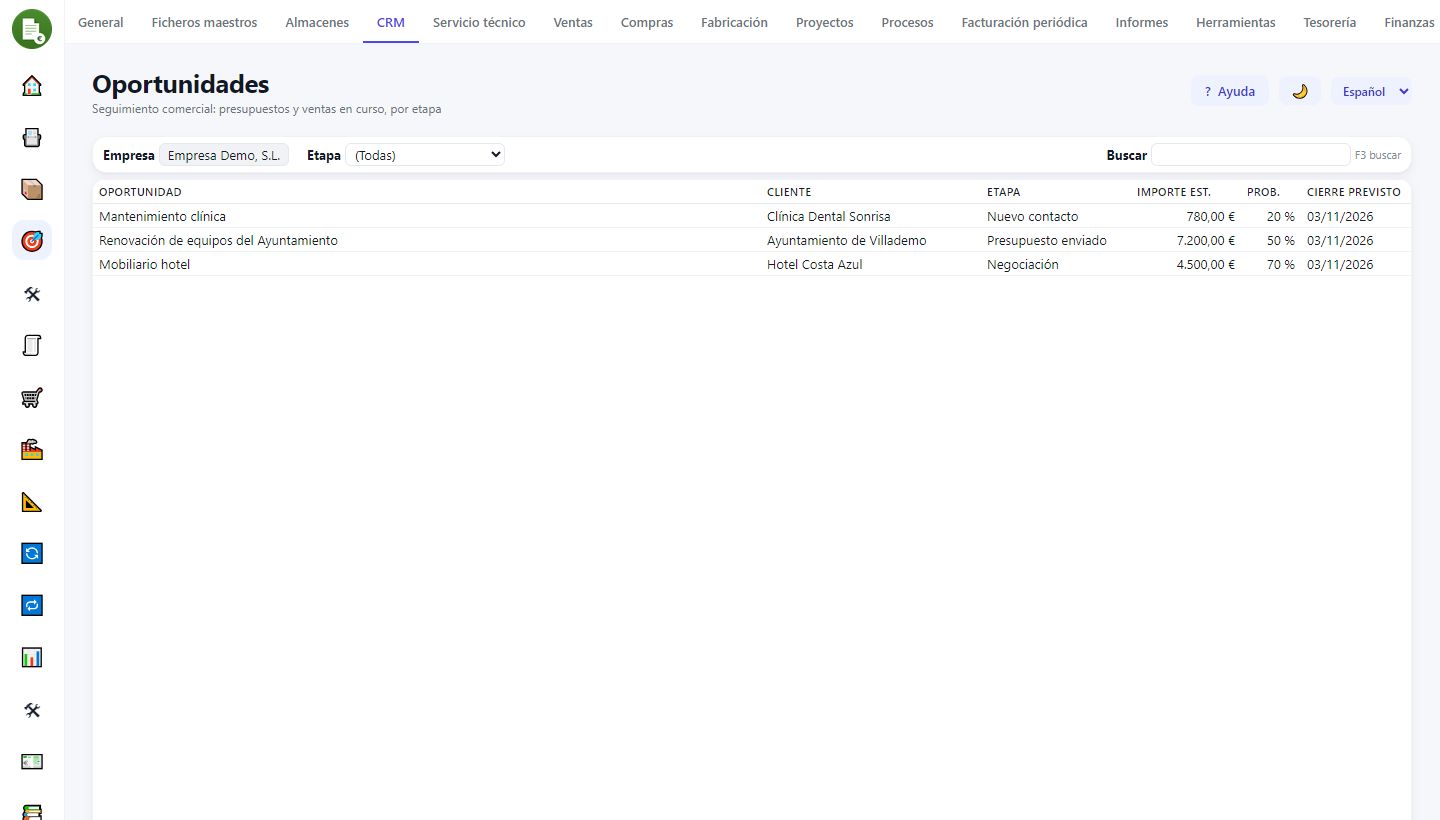Open the bar chart reports sidebar icon
Viewport: 1440px width, 820px height.
pos(32,657)
